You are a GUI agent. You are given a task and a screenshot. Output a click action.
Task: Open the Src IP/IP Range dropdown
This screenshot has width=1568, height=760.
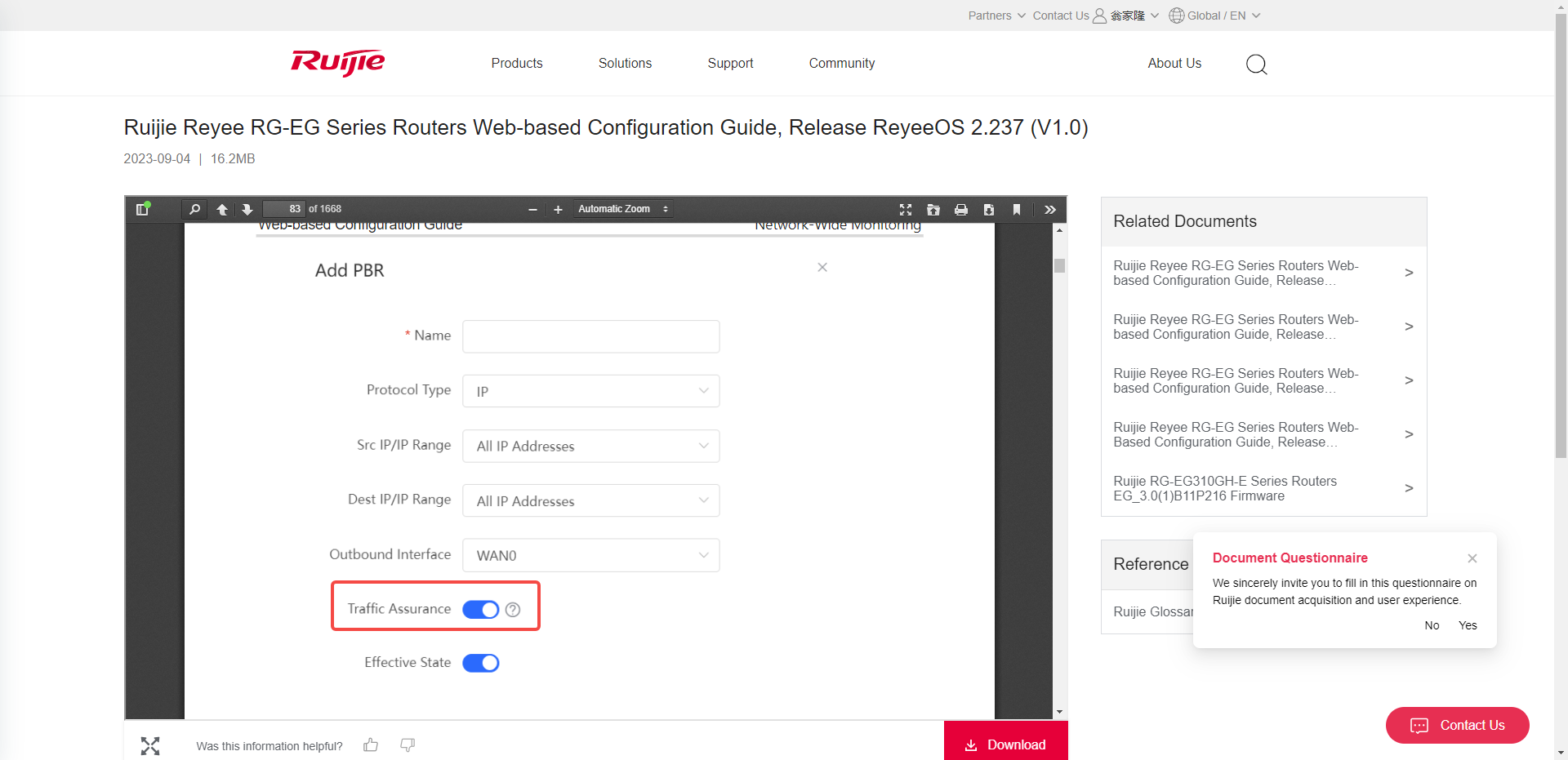(x=591, y=446)
